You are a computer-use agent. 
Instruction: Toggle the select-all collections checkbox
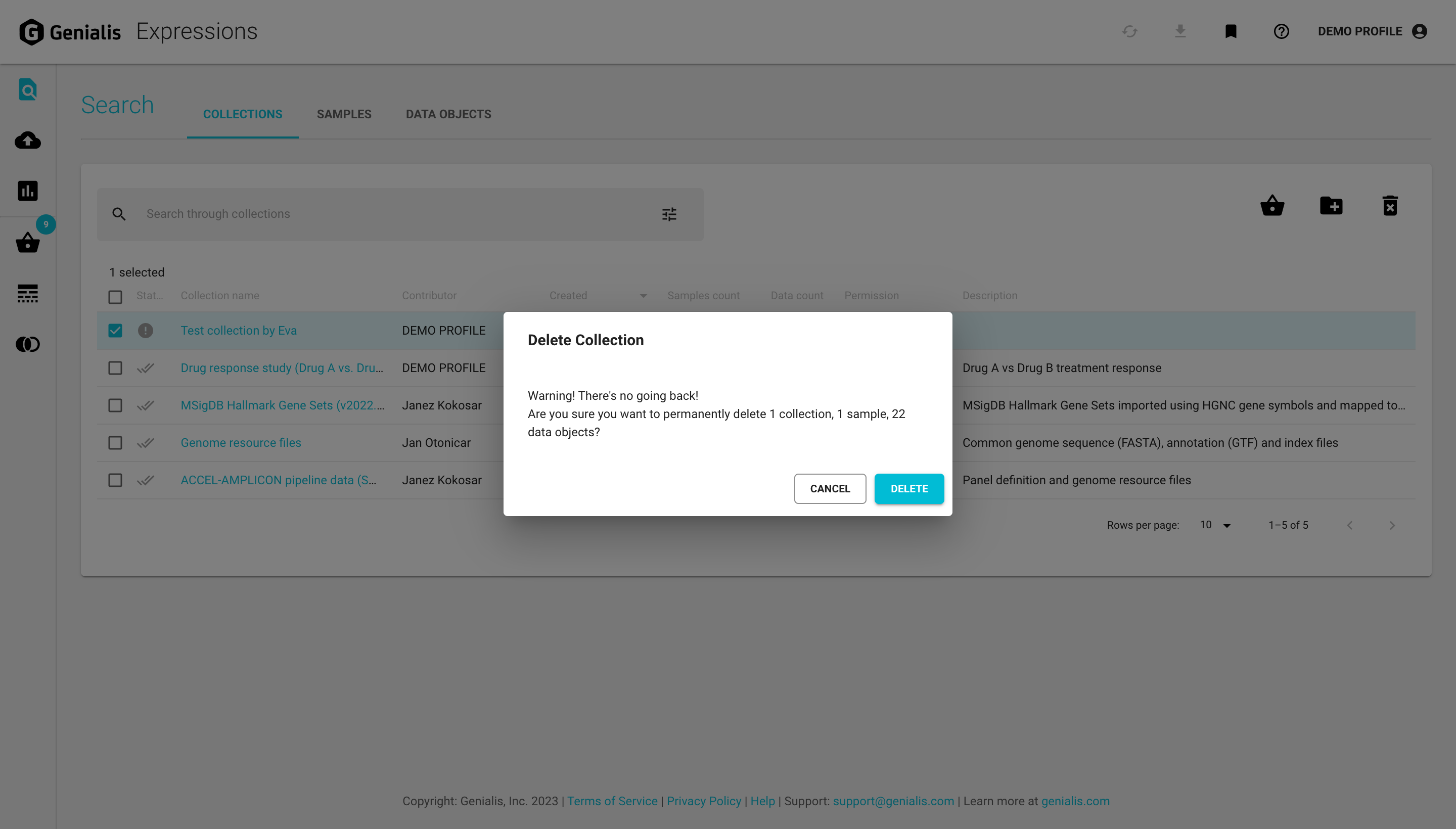pos(115,297)
